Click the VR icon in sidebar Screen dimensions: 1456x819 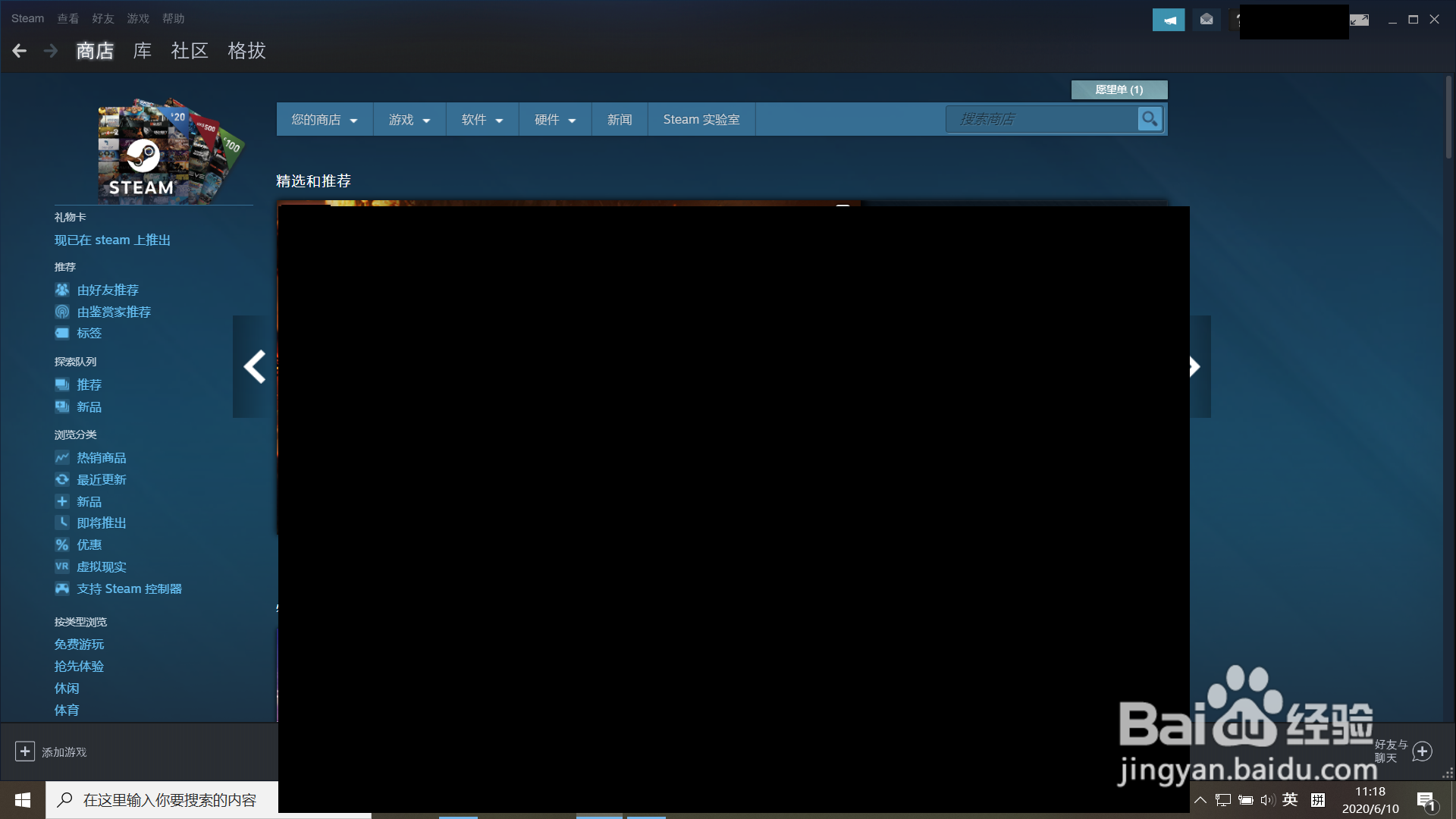coord(62,566)
